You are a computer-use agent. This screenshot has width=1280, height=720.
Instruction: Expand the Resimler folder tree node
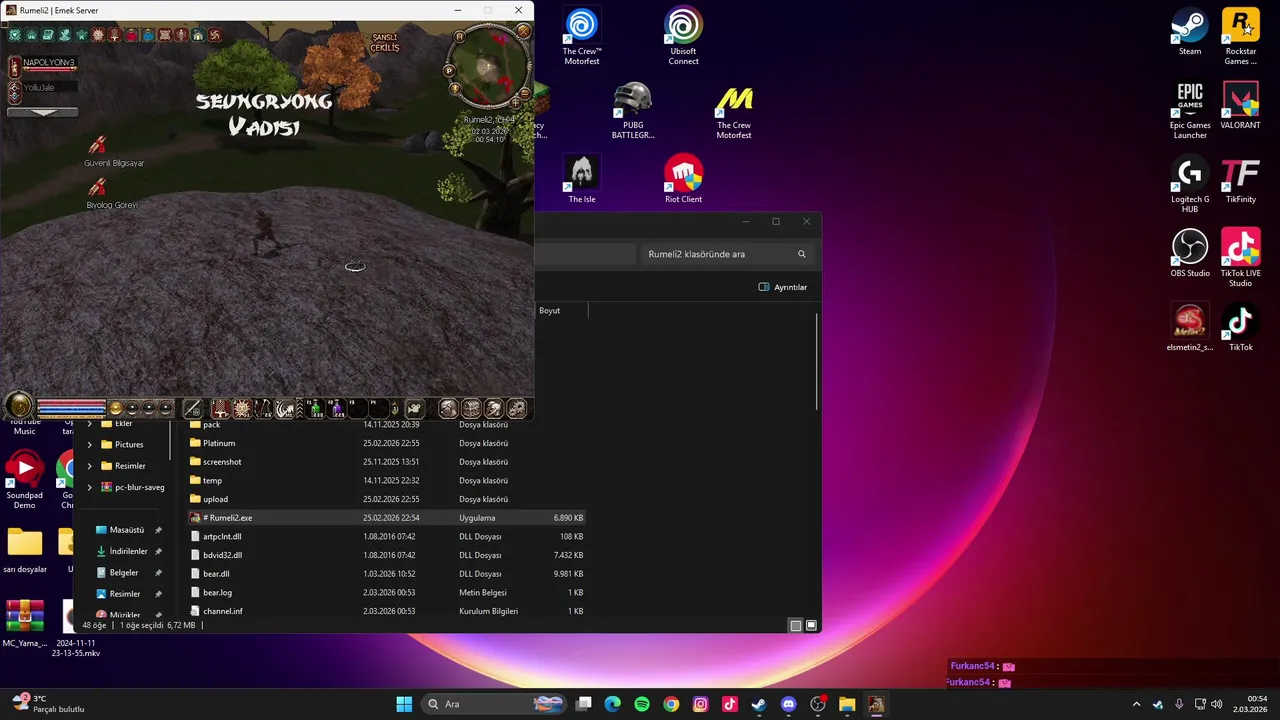90,466
